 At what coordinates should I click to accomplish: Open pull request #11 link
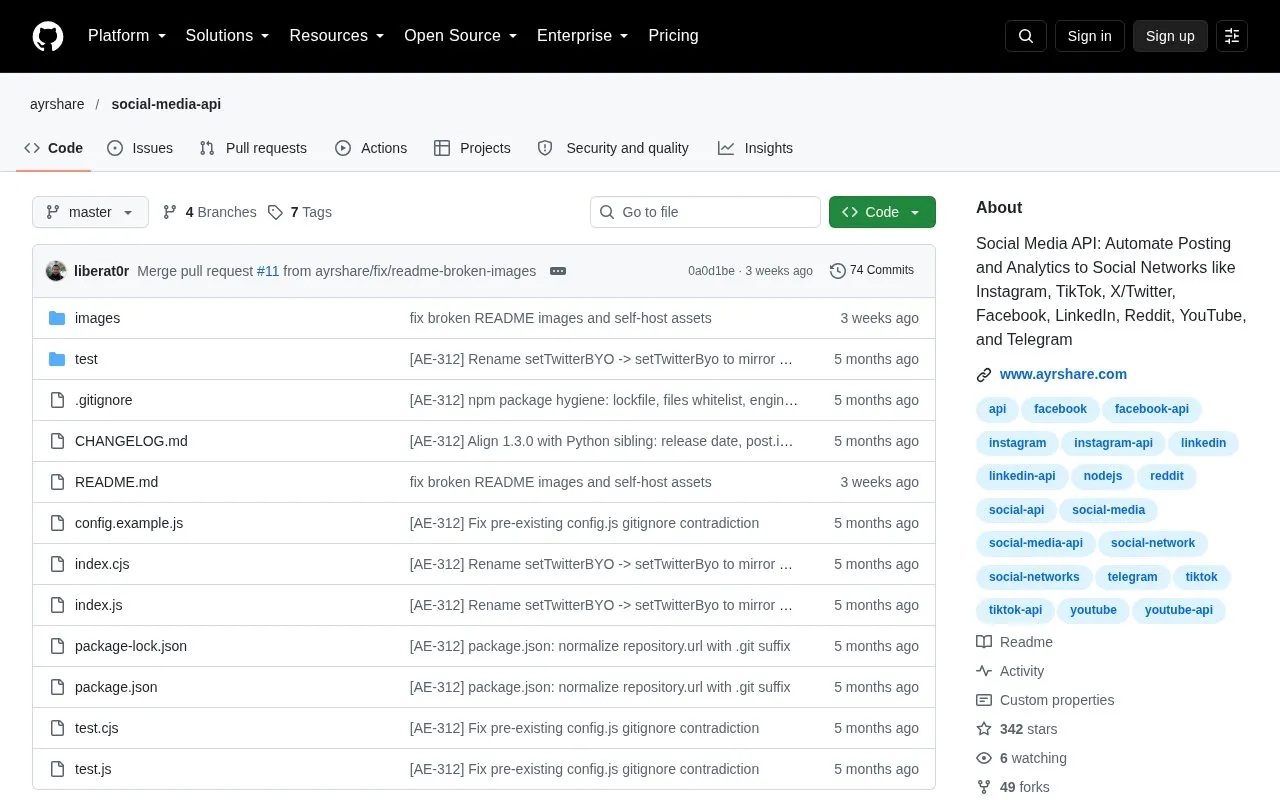[x=268, y=271]
